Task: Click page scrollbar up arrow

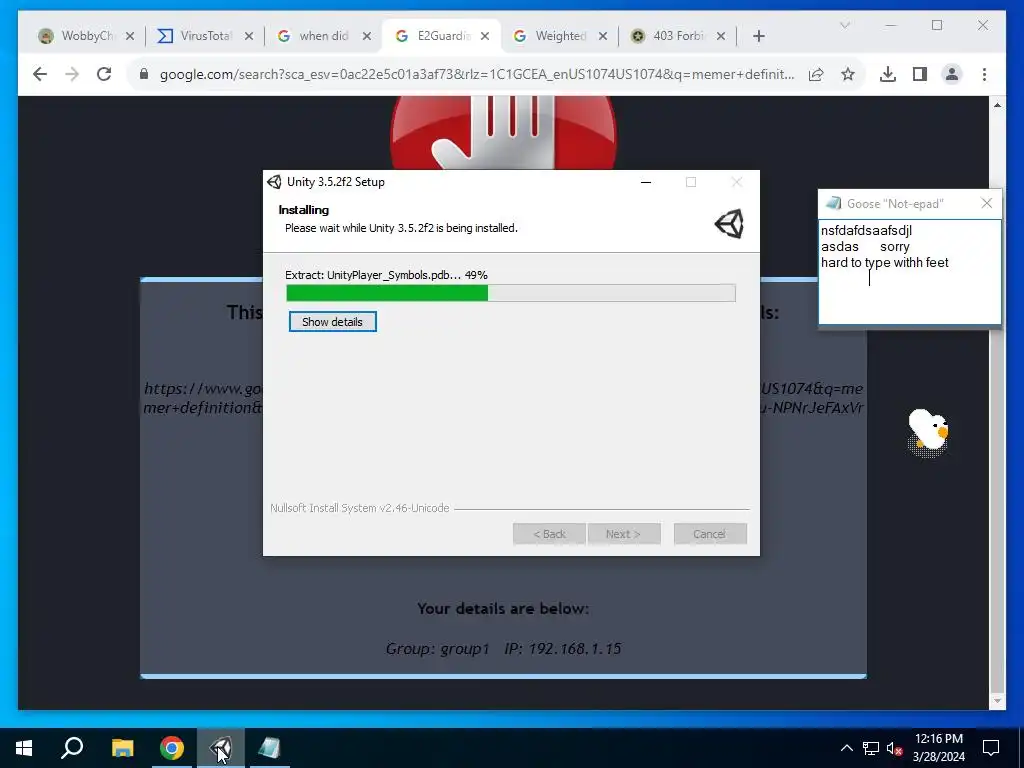Action: pyautogui.click(x=997, y=104)
